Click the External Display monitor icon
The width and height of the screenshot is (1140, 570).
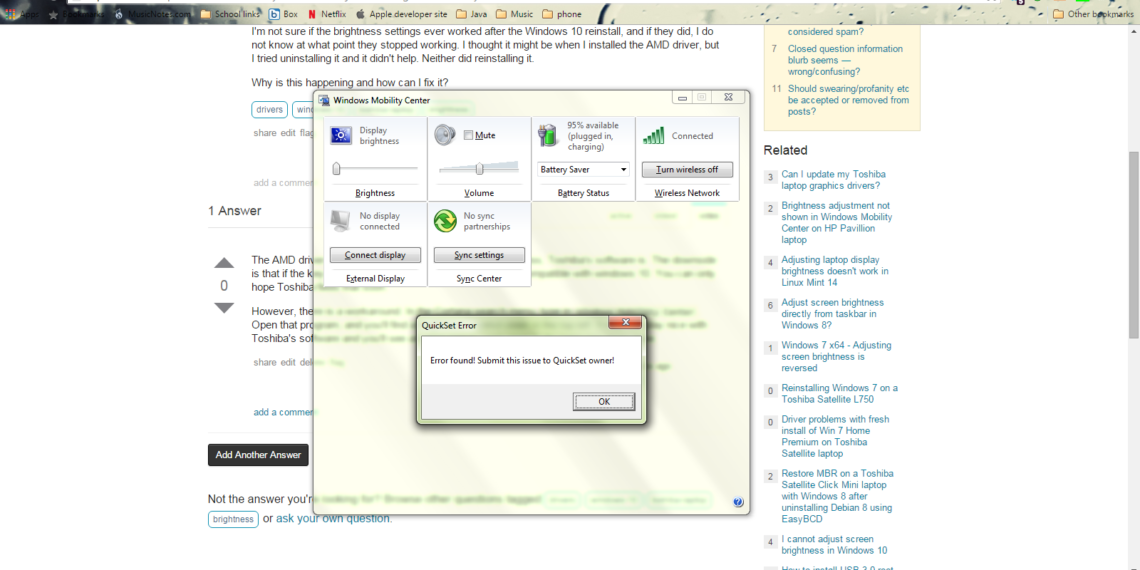click(x=341, y=220)
